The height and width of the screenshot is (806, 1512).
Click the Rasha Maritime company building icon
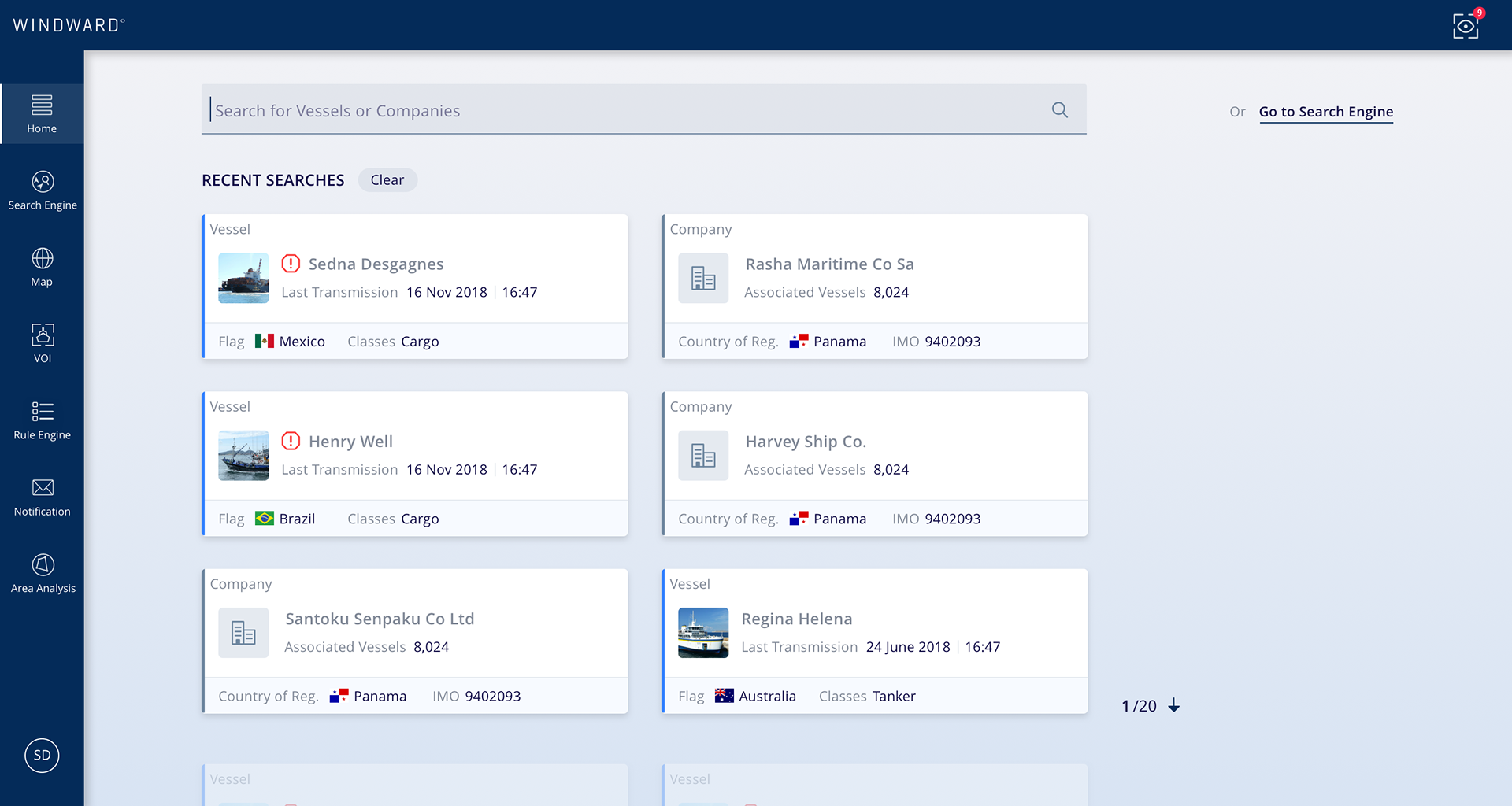pyautogui.click(x=703, y=278)
